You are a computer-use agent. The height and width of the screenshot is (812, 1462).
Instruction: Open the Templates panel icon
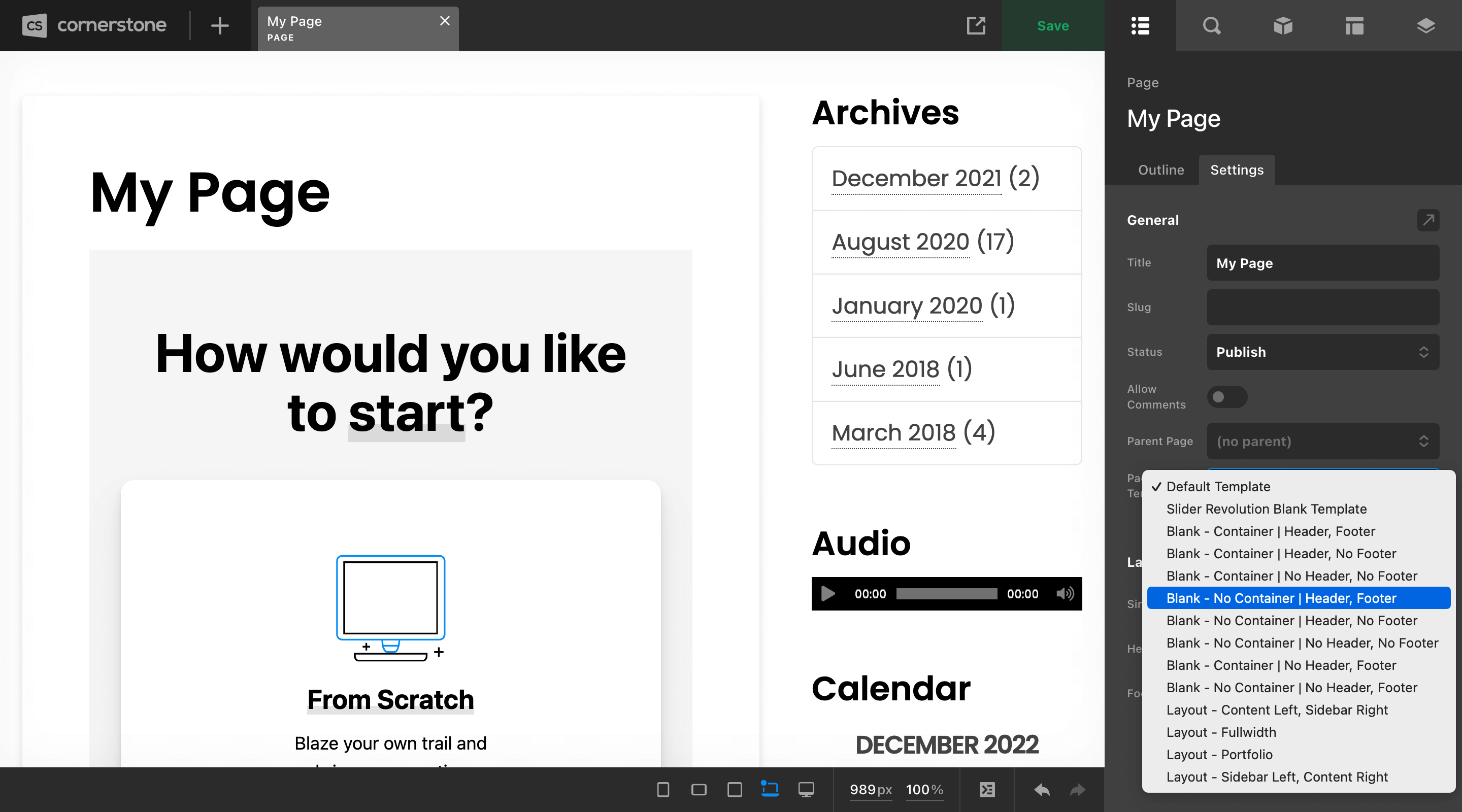pos(1354,25)
